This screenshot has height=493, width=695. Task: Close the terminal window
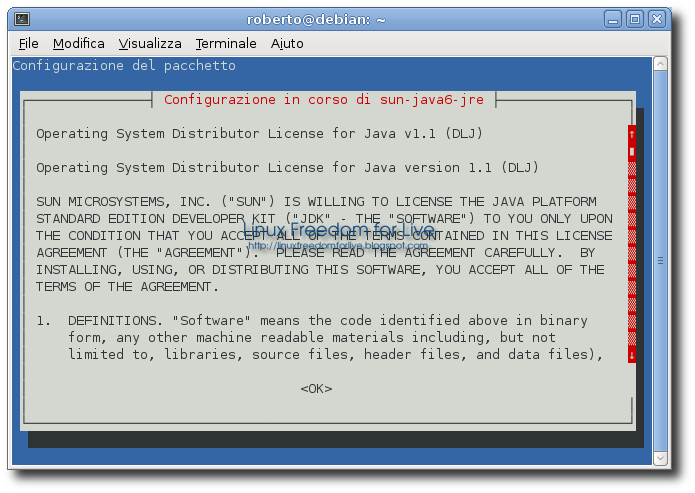tap(657, 20)
